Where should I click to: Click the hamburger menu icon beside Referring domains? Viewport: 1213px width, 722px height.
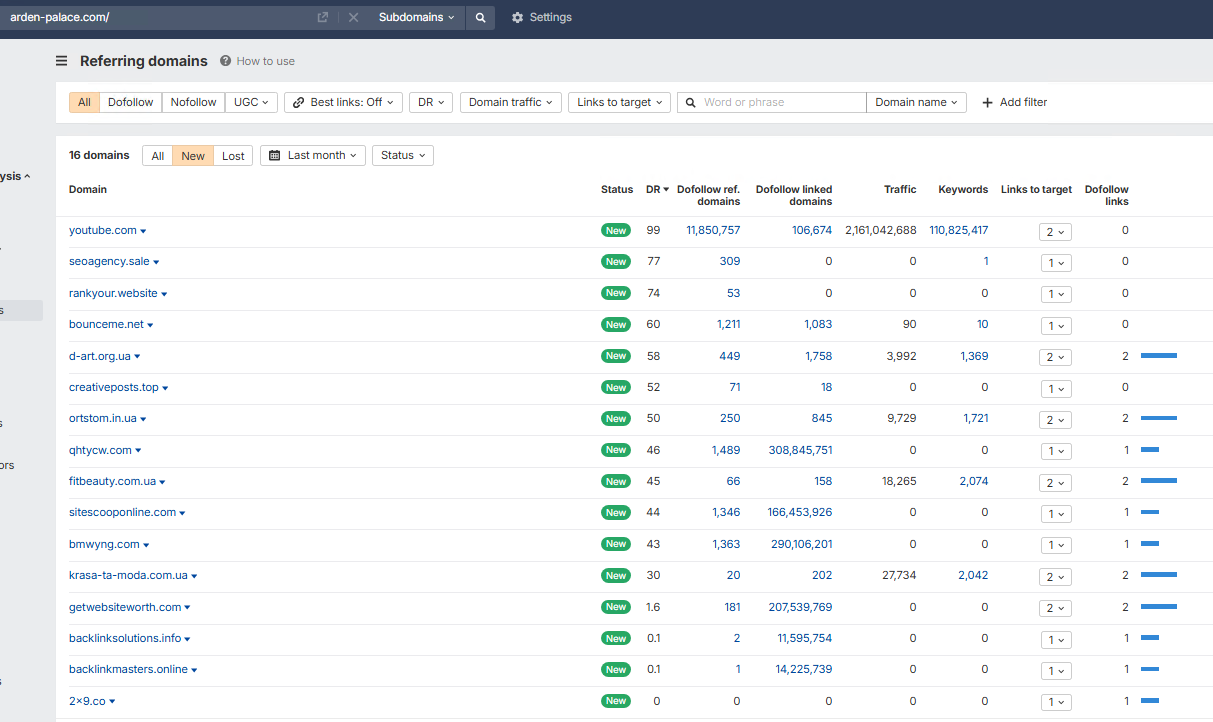pyautogui.click(x=62, y=61)
